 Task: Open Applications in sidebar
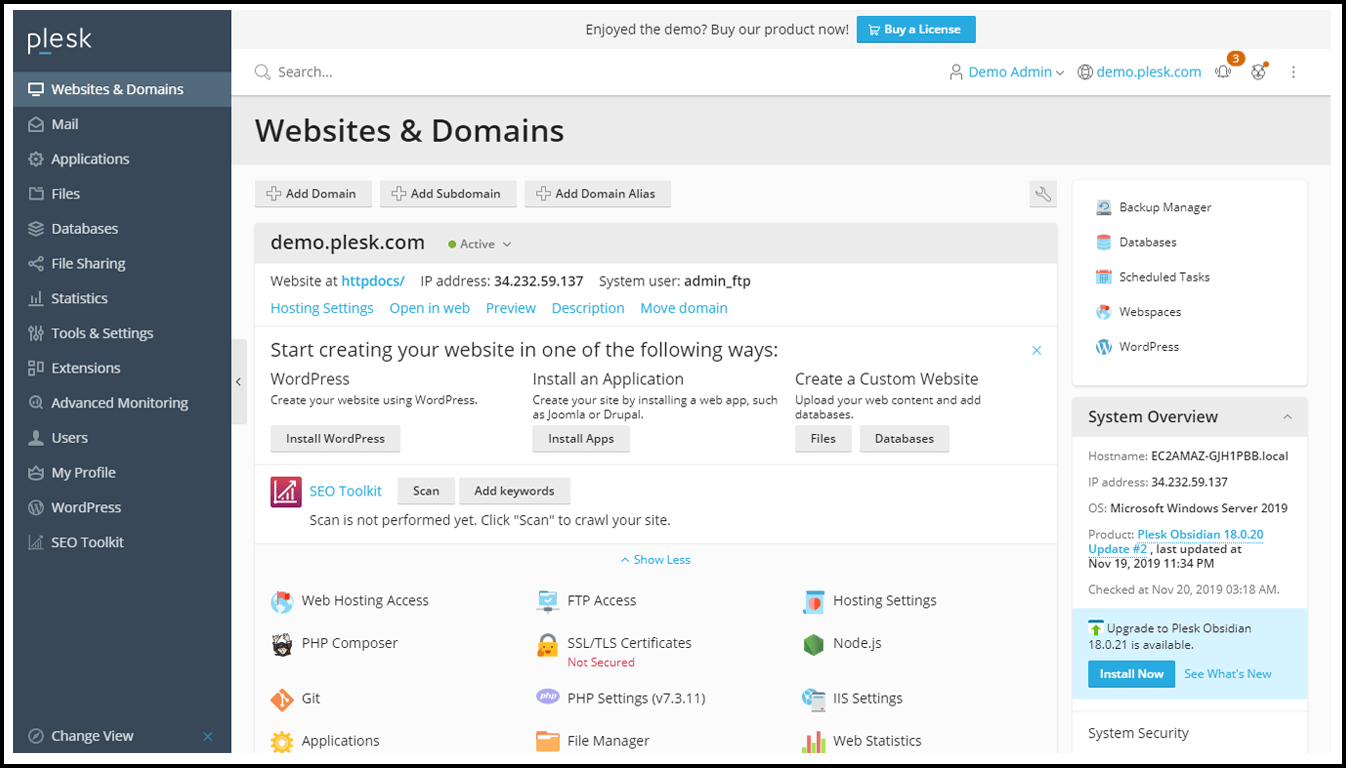pos(123,159)
